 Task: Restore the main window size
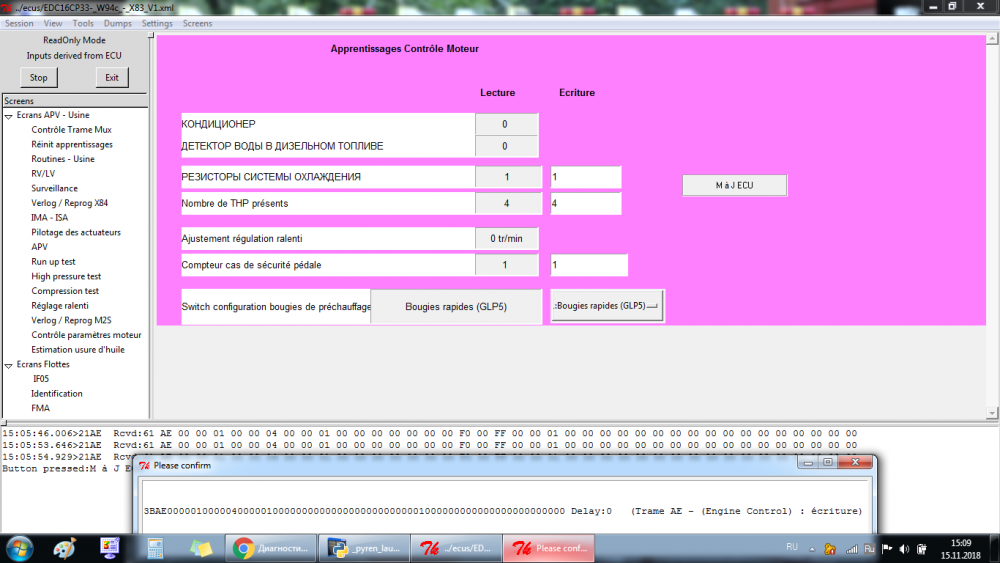(952, 6)
